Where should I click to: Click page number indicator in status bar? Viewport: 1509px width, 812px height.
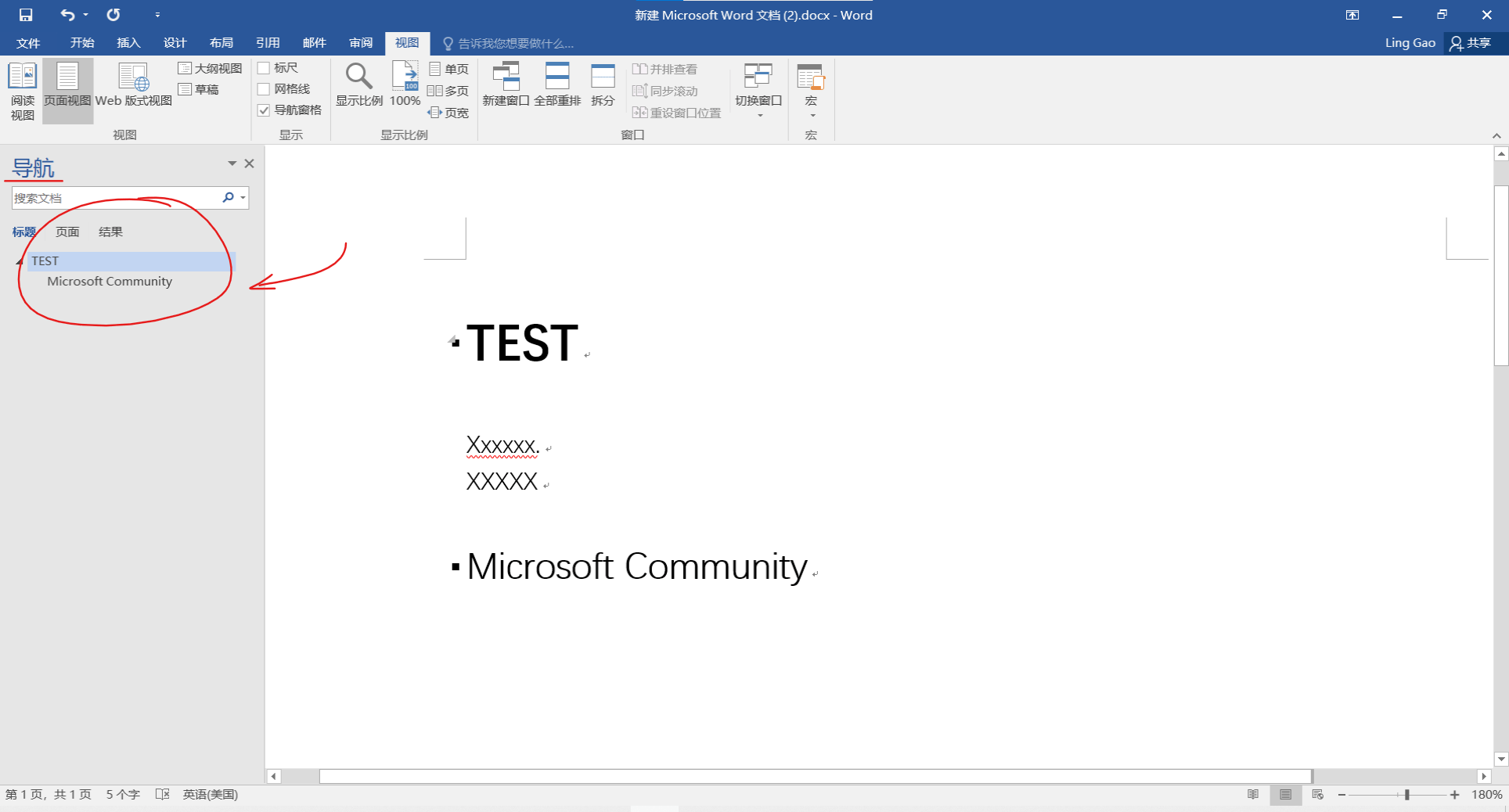49,795
